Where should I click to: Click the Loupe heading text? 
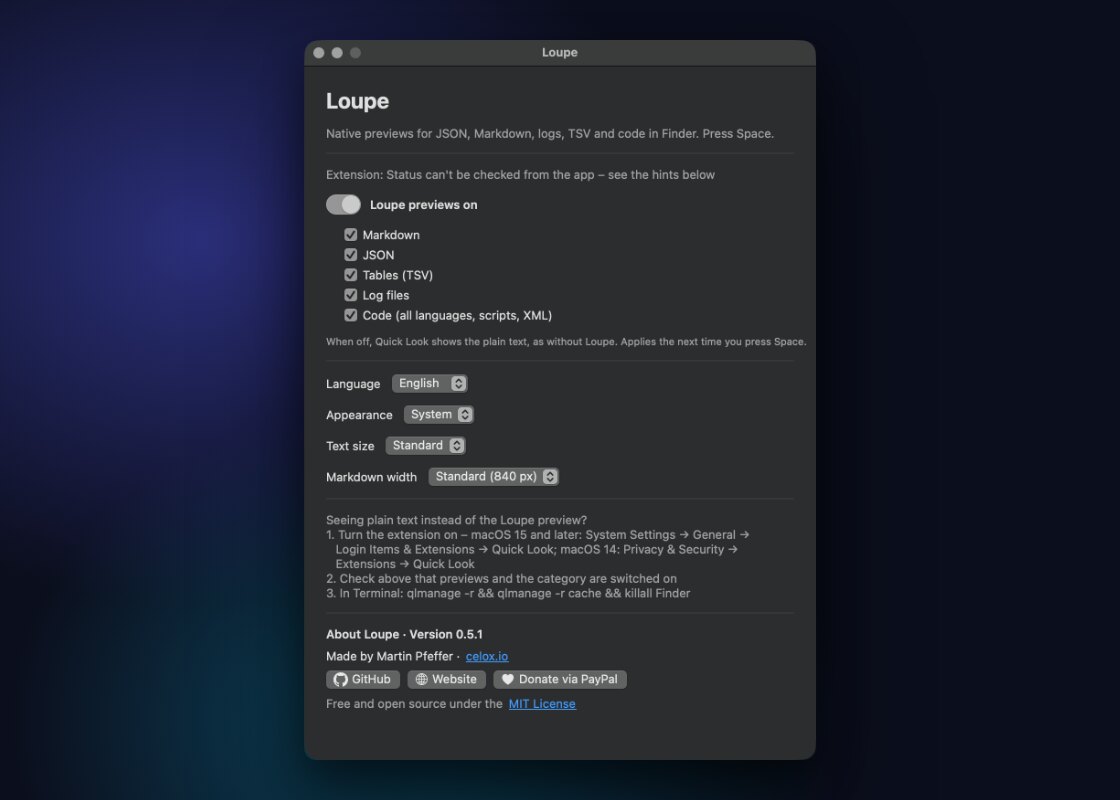click(x=358, y=101)
